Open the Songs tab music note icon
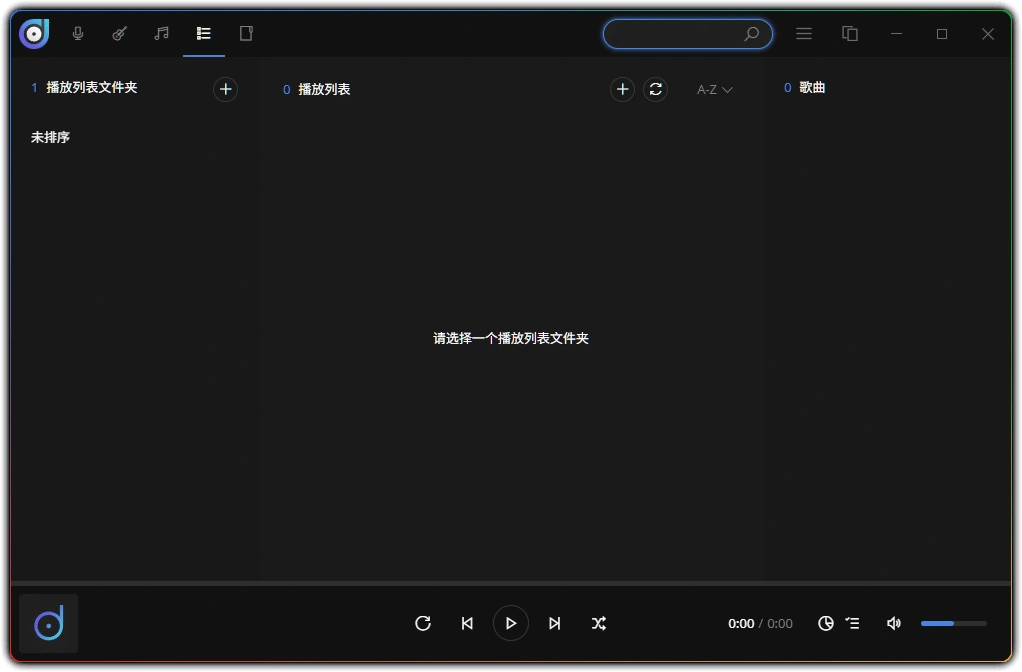The height and width of the screenshot is (672, 1022). click(x=162, y=33)
